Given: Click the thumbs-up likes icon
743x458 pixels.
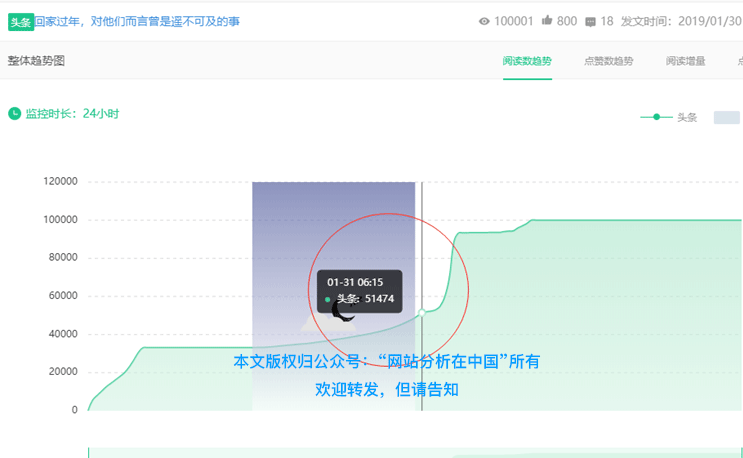Looking at the screenshot, I should coord(547,21).
